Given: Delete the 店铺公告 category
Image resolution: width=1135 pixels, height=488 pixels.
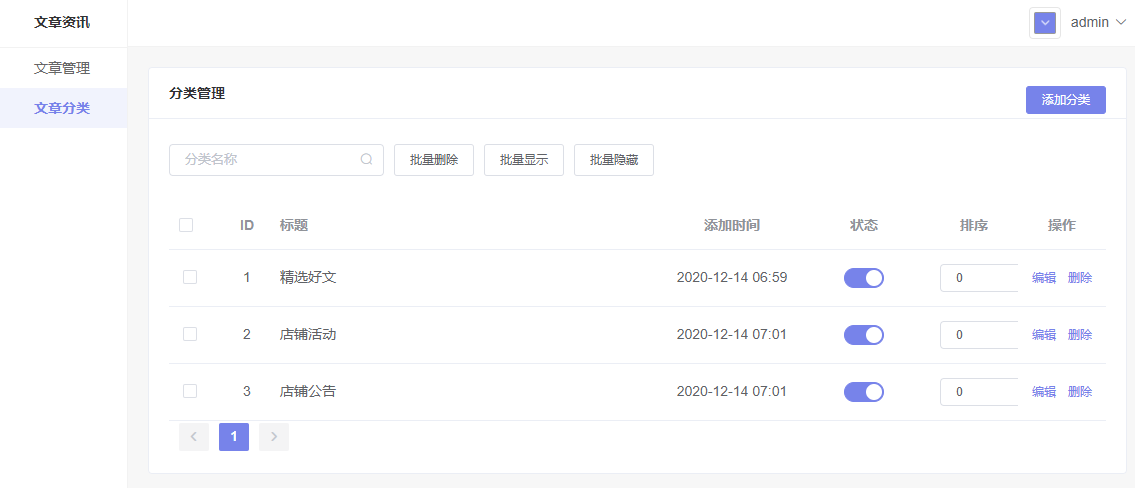Looking at the screenshot, I should [1080, 392].
